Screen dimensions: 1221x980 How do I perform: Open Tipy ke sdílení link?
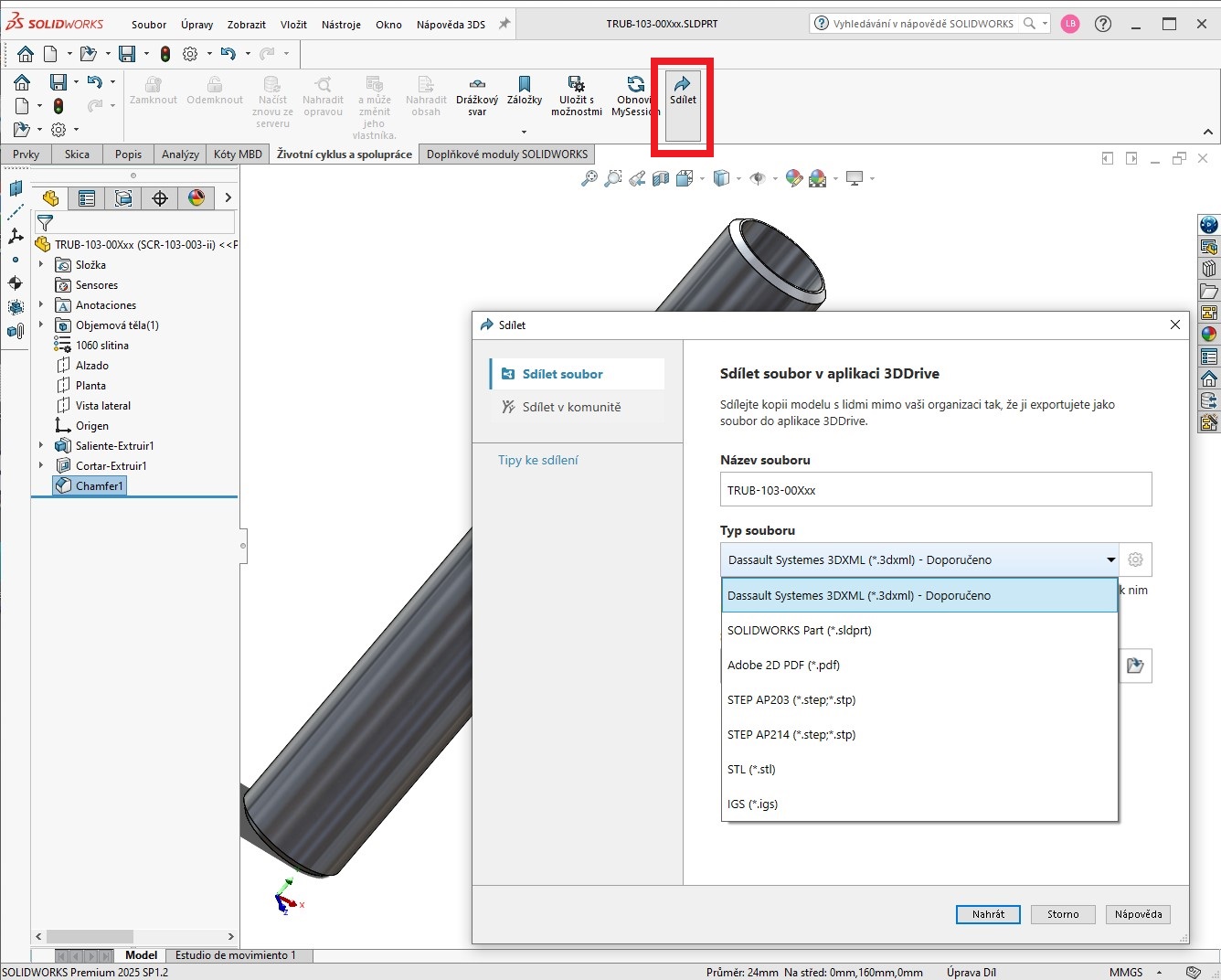[538, 460]
